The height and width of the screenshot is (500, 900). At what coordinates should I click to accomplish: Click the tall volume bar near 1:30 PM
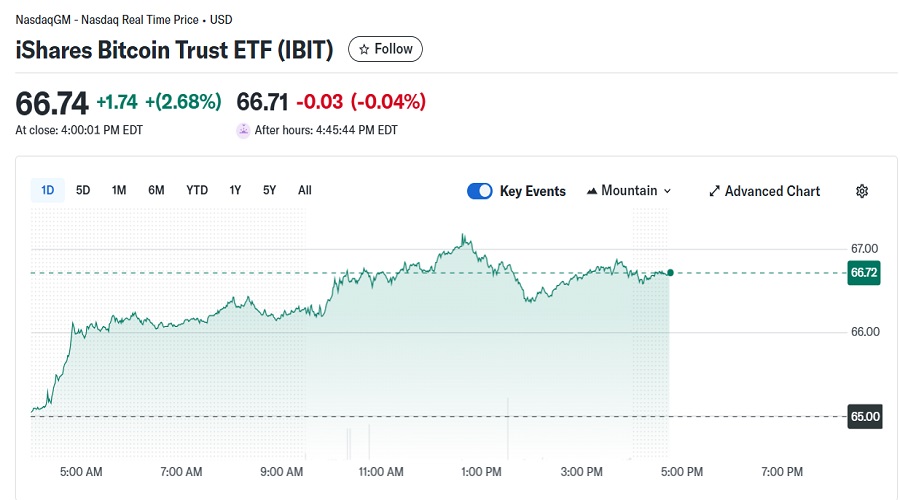pyautogui.click(x=509, y=430)
